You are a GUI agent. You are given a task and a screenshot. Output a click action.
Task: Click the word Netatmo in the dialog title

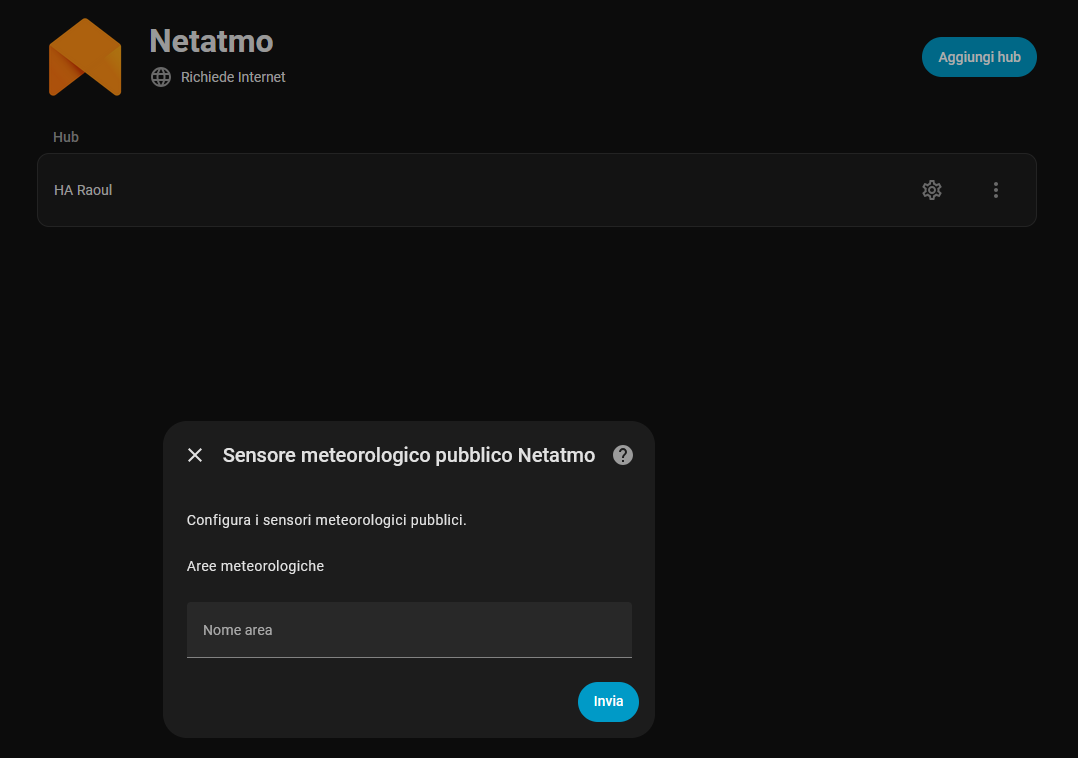point(556,455)
